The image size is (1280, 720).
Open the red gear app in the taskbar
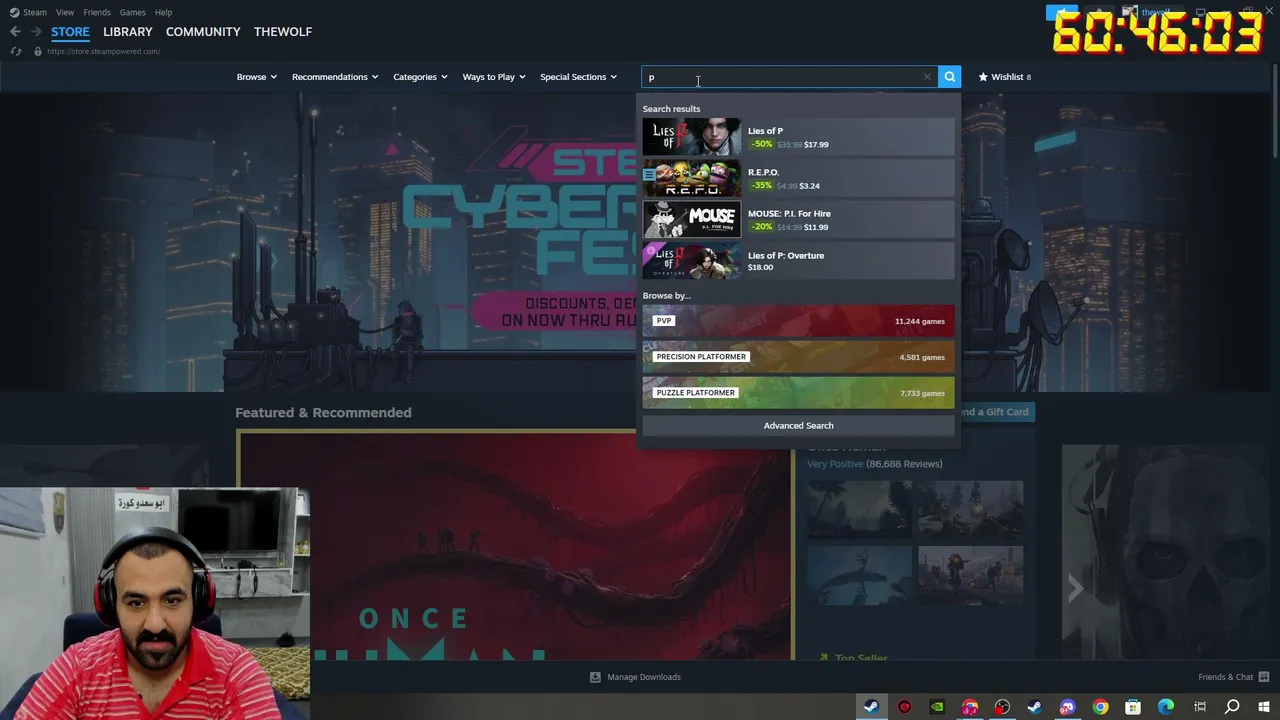pos(904,707)
